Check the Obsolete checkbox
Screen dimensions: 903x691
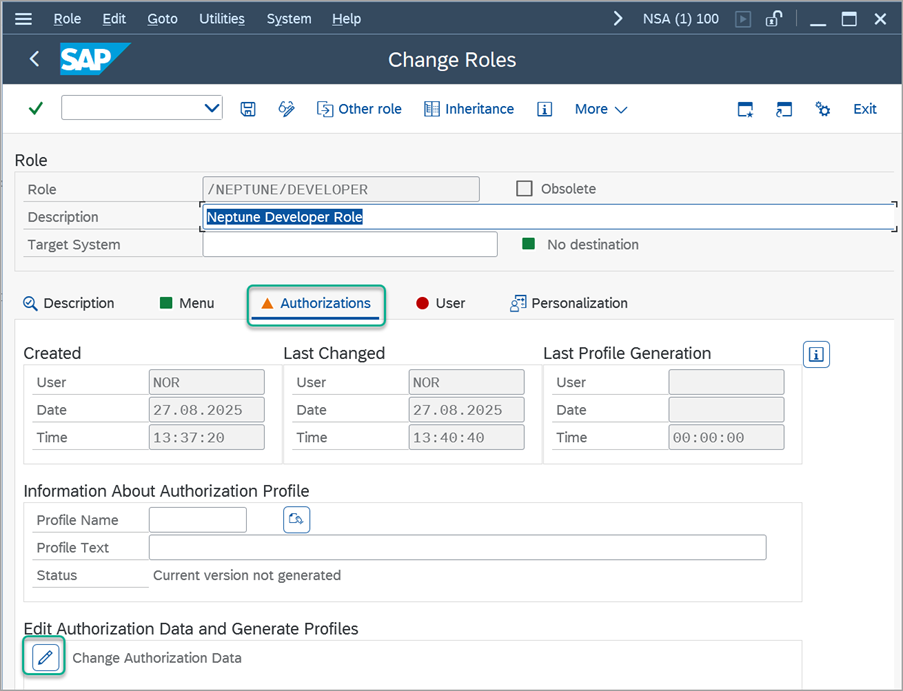[524, 189]
